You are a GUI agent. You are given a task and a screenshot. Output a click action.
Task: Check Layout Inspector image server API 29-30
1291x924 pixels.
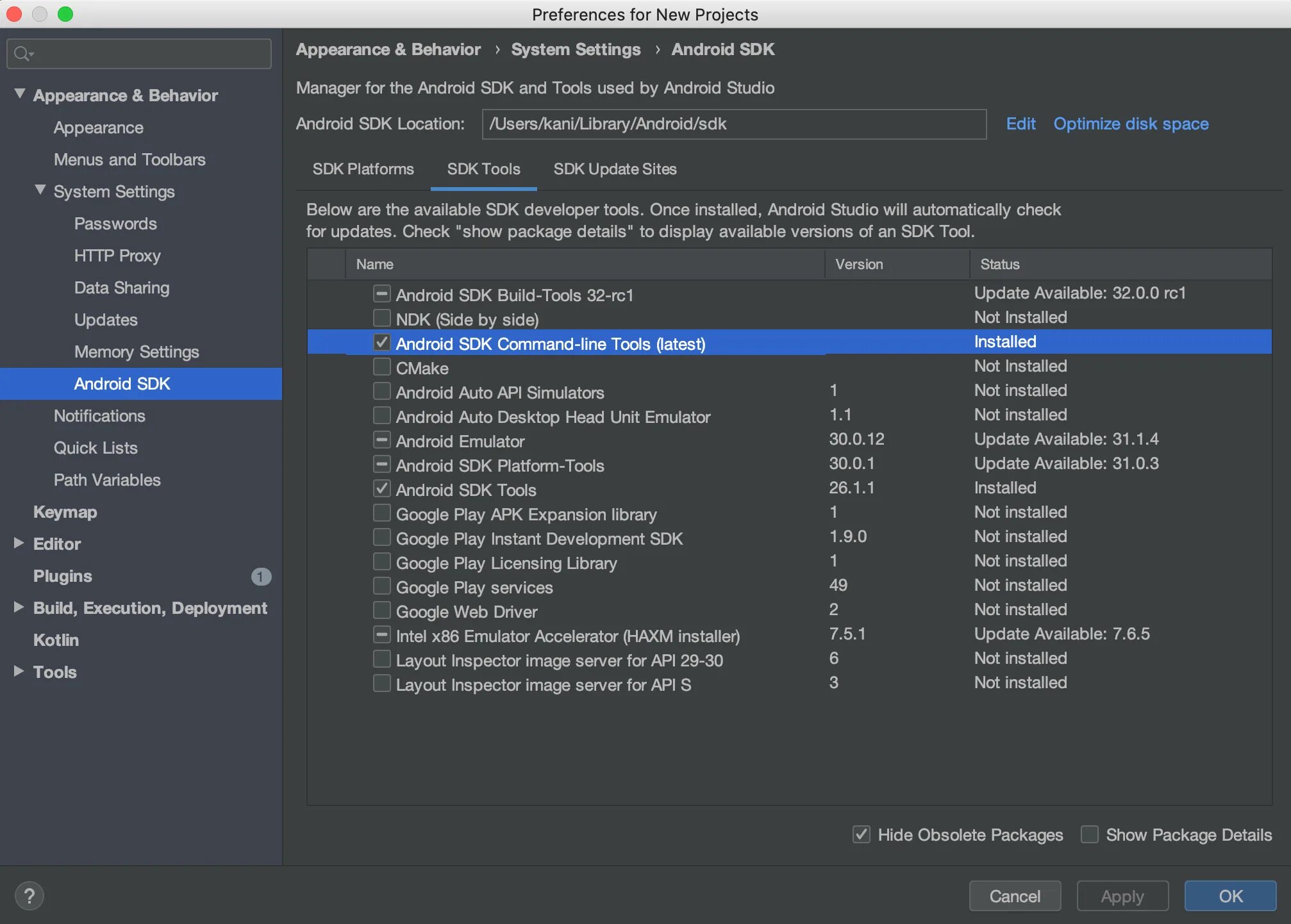point(382,659)
